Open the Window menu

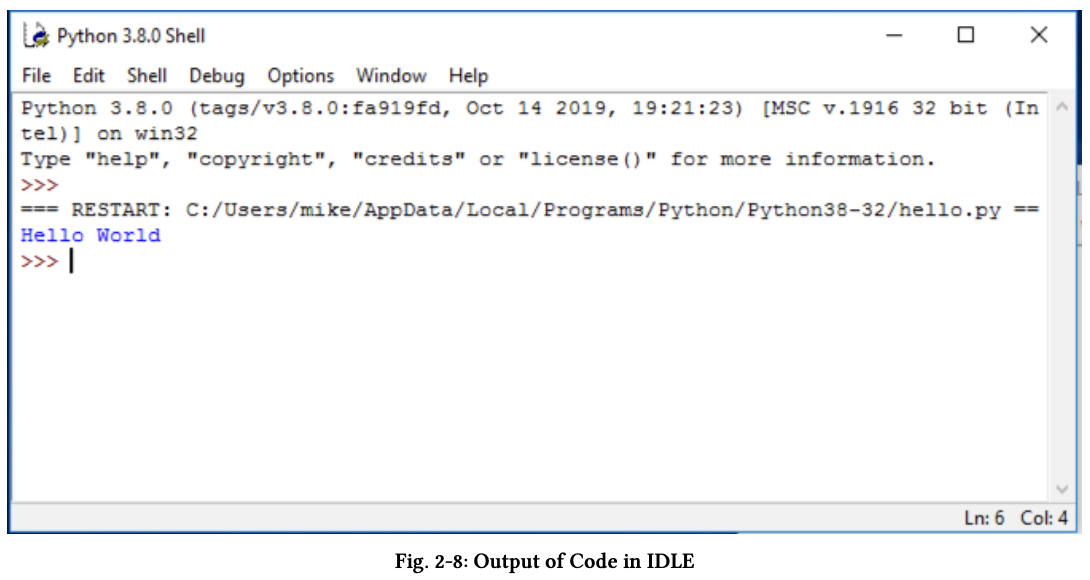(391, 76)
